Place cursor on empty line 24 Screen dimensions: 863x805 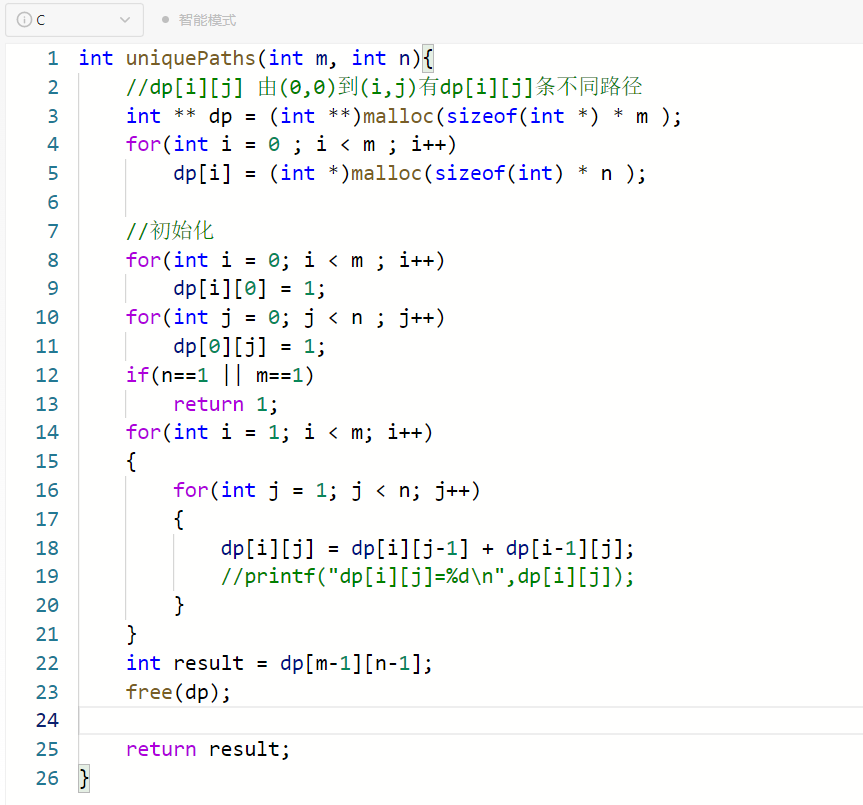point(471,720)
